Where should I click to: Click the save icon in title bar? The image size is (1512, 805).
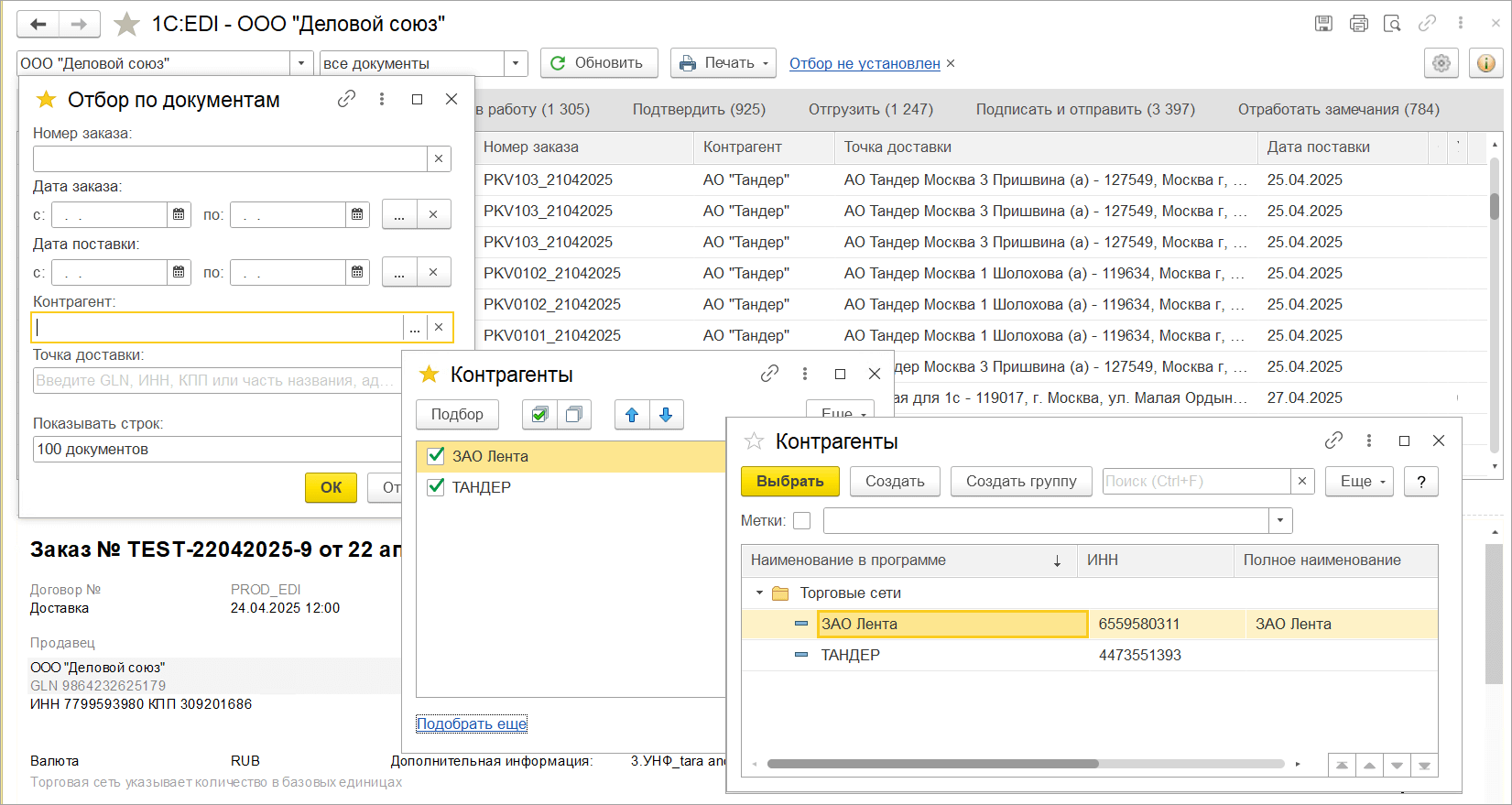pos(1323,24)
